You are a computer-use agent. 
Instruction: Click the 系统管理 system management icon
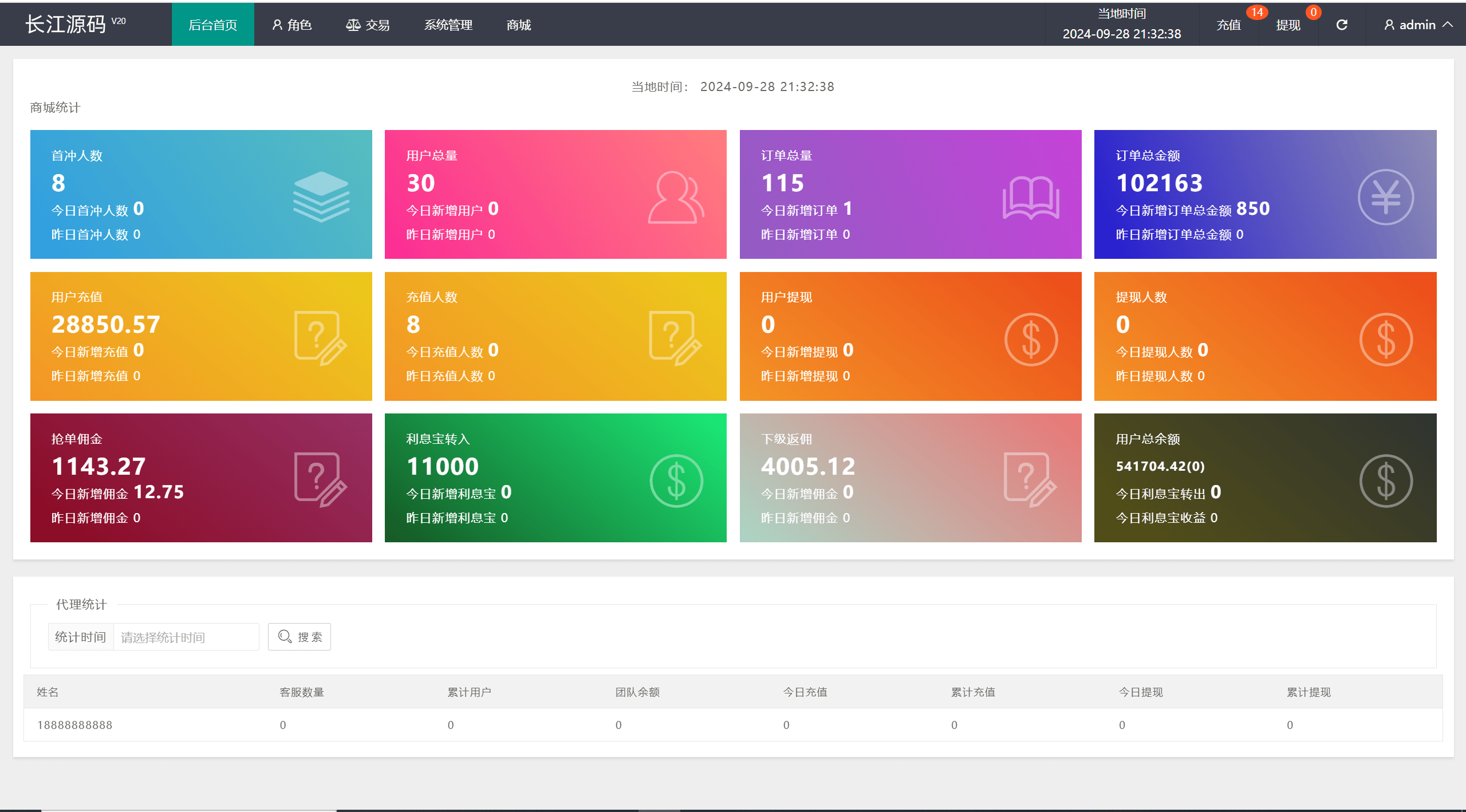tap(447, 25)
